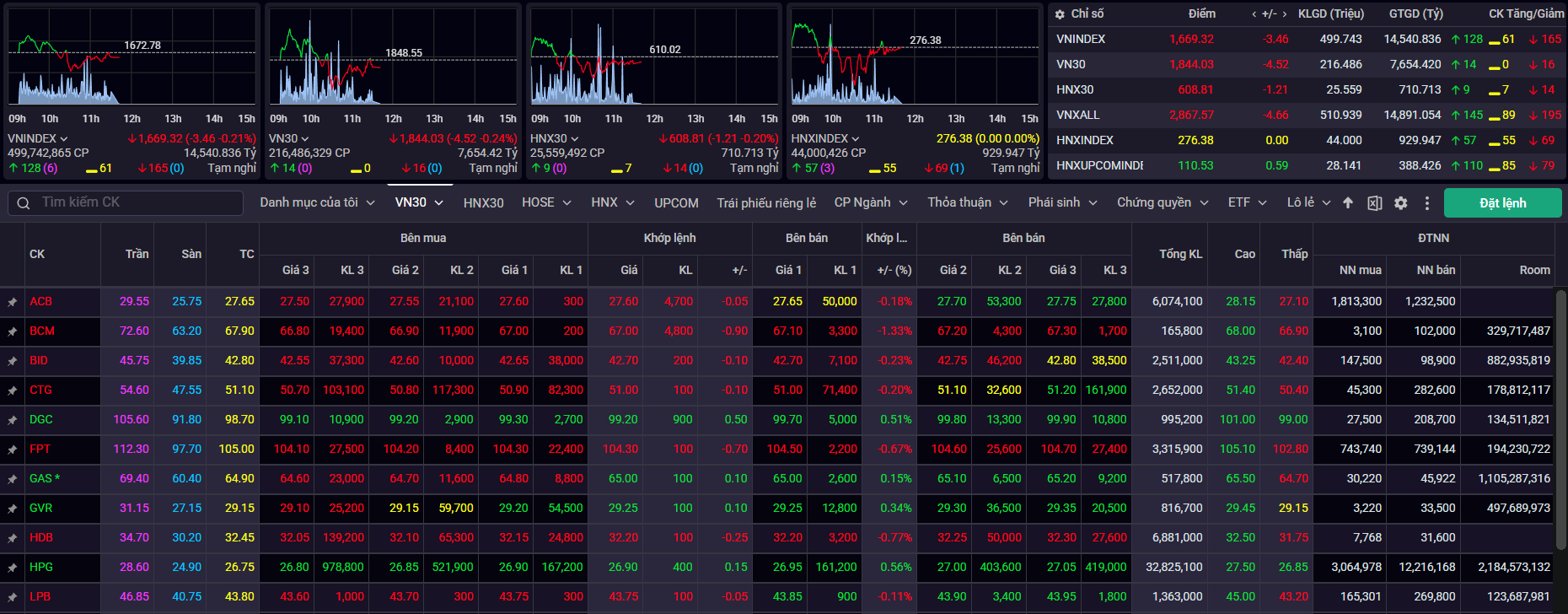
Task: Click stock symbol LPB
Action: 40,597
